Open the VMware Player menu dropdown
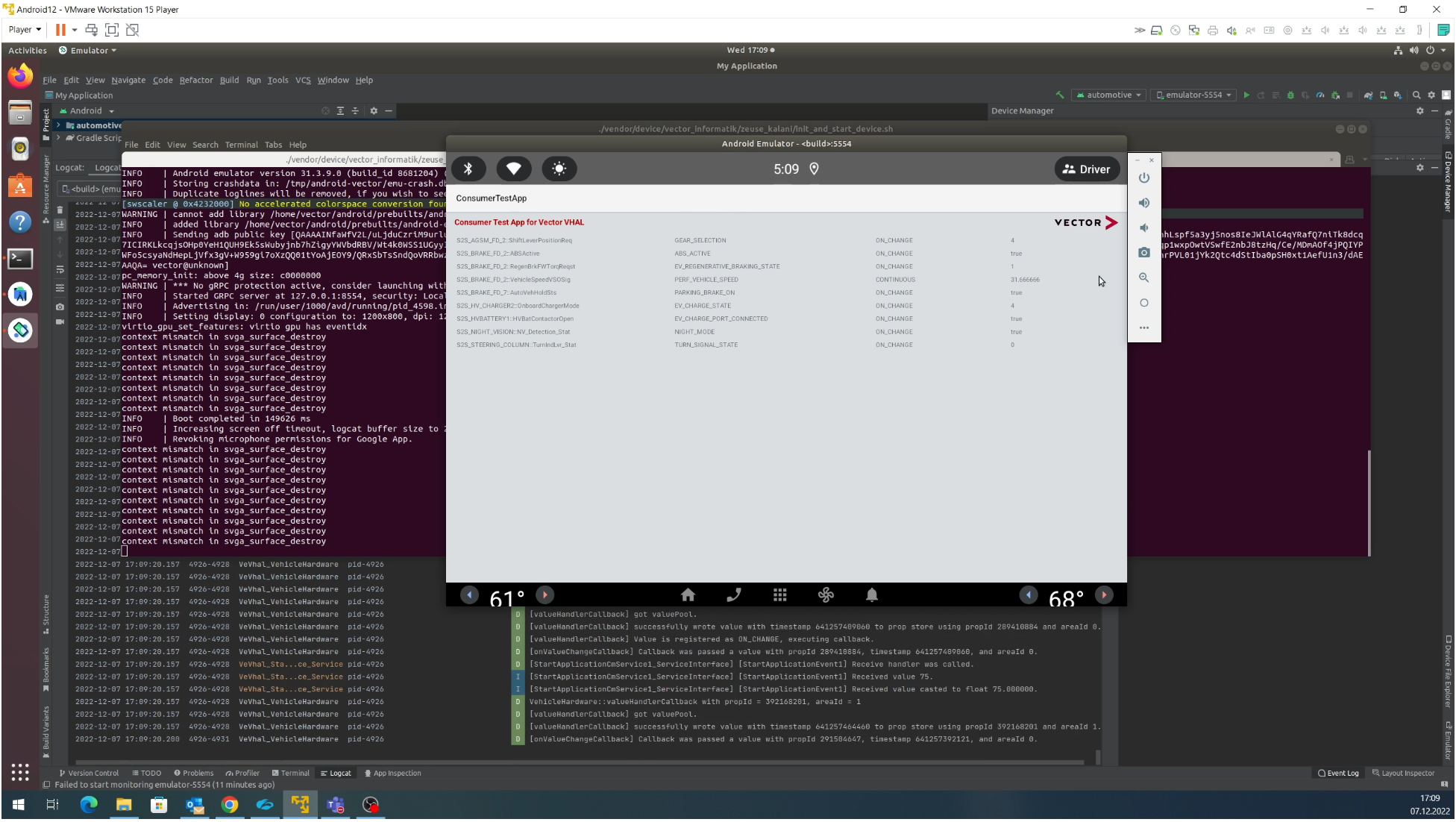Image resolution: width=1456 pixels, height=822 pixels. 25,29
